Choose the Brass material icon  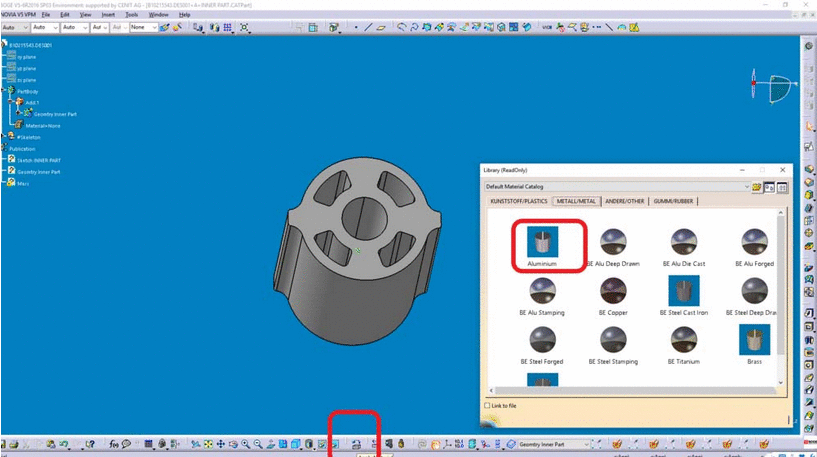click(755, 339)
